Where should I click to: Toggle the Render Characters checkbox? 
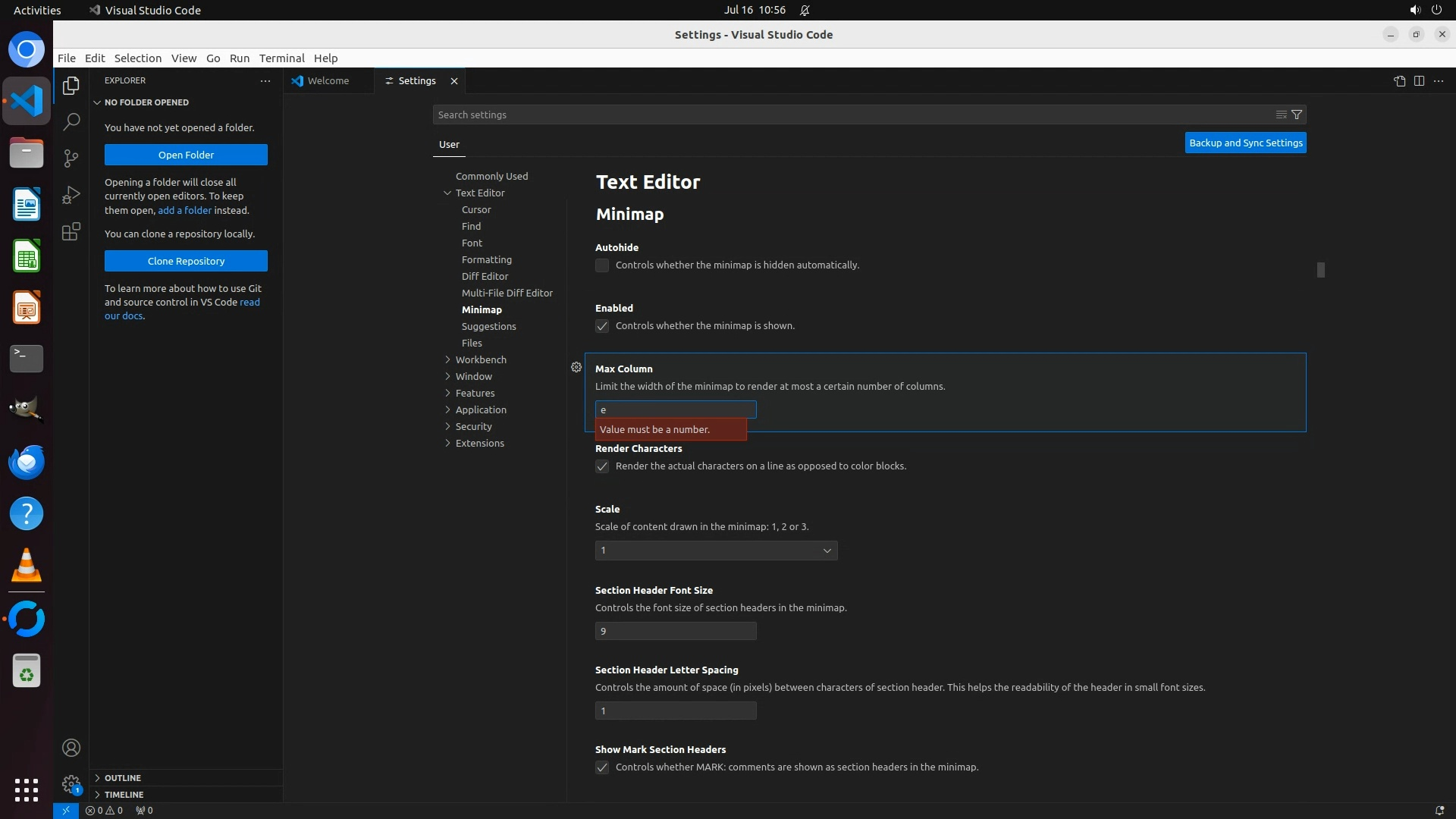602,466
